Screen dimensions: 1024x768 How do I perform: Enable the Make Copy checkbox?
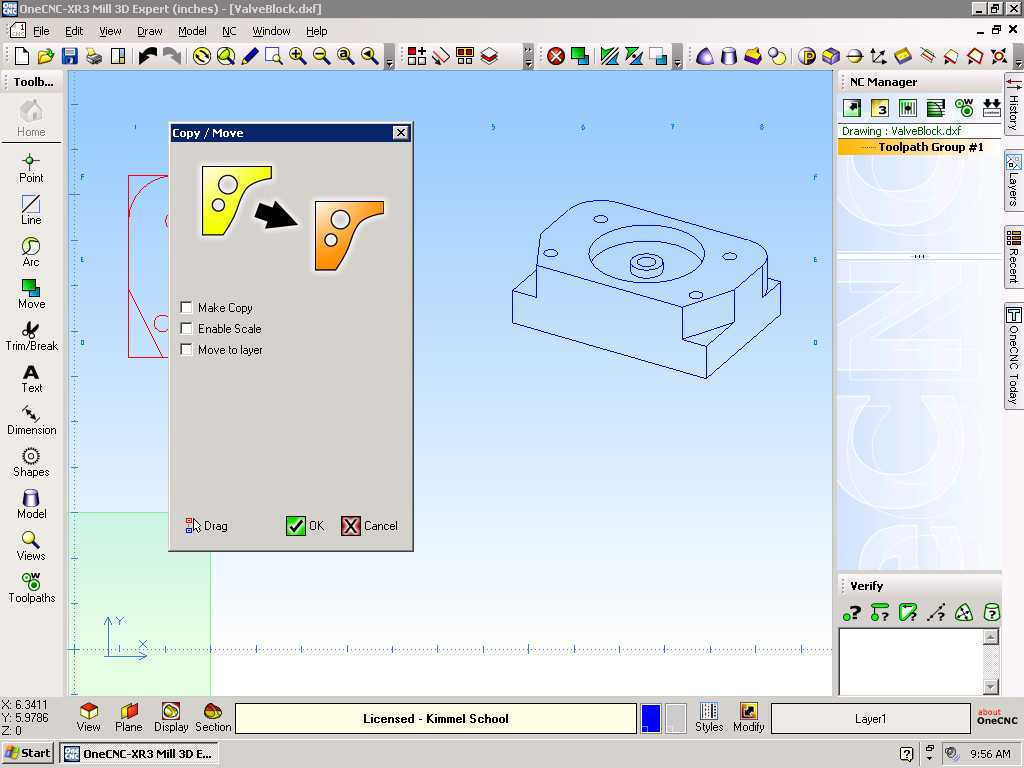tap(186, 307)
